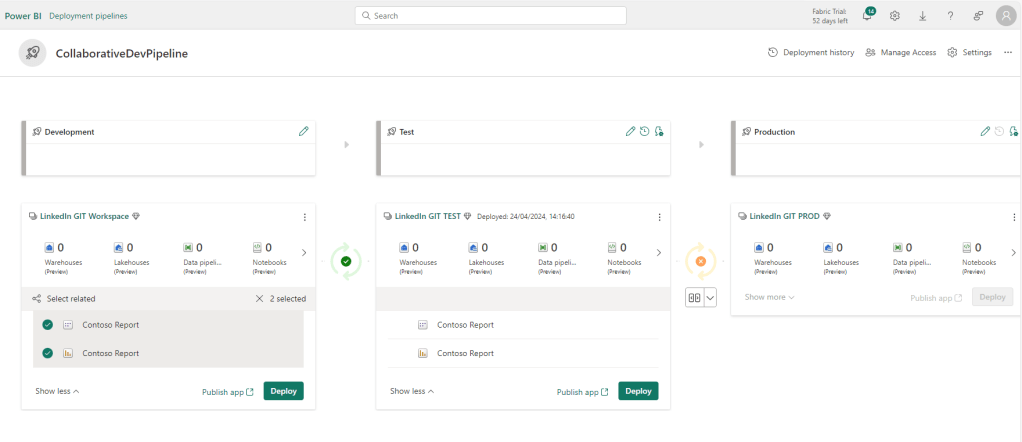
Task: Click the Test stage deployment rules icon
Action: pyautogui.click(x=659, y=131)
